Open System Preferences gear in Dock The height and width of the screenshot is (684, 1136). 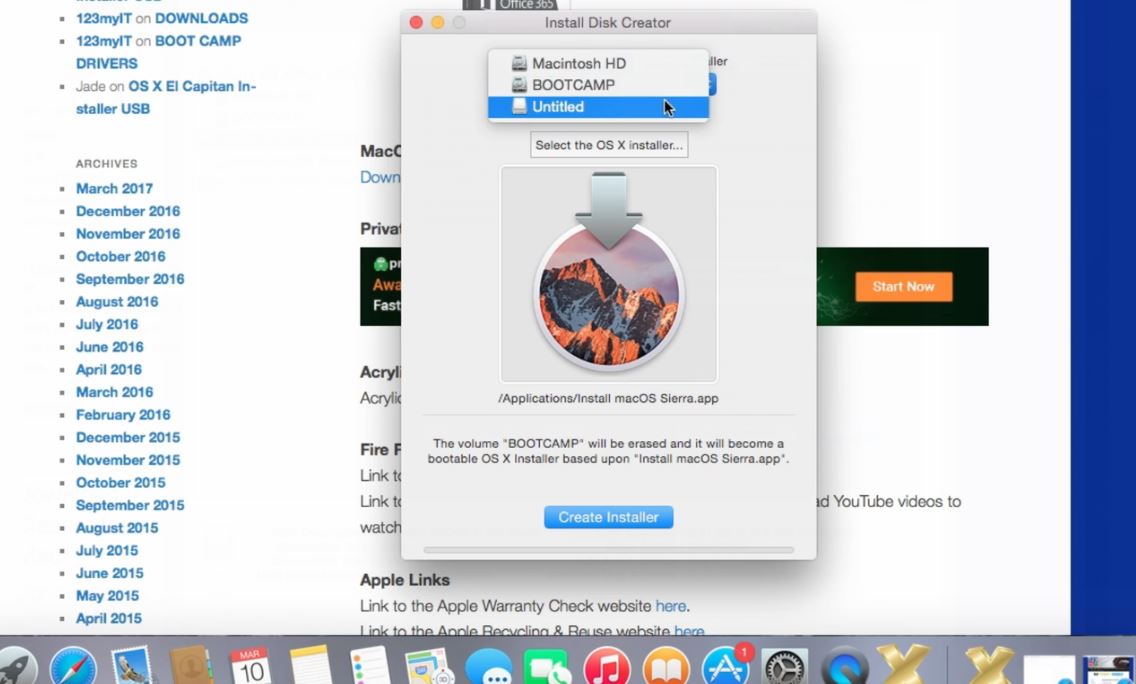(x=785, y=667)
